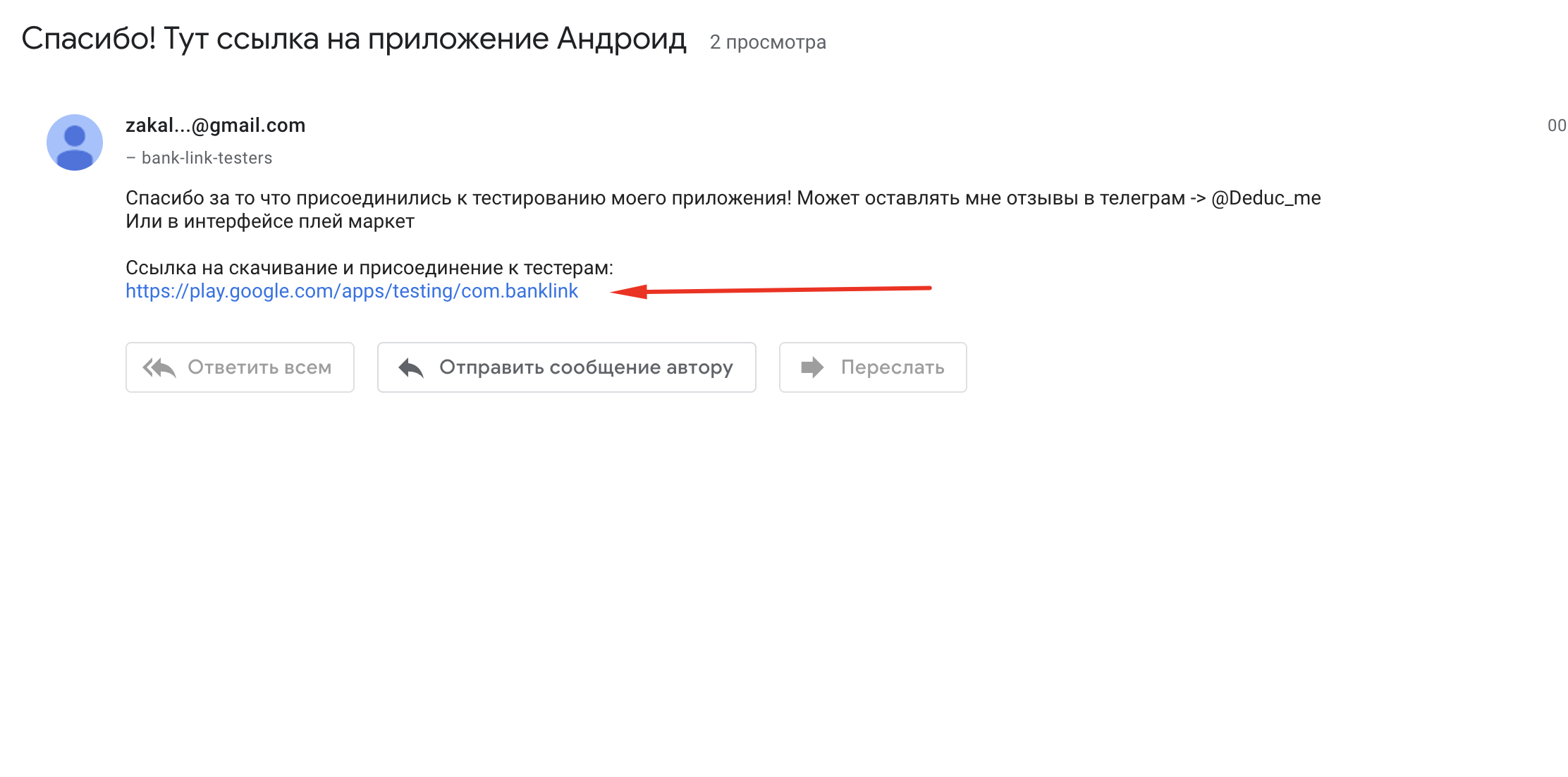Viewport: 1568px width, 777px height.
Task: Select the curved reply arrow icon
Action: [x=410, y=367]
